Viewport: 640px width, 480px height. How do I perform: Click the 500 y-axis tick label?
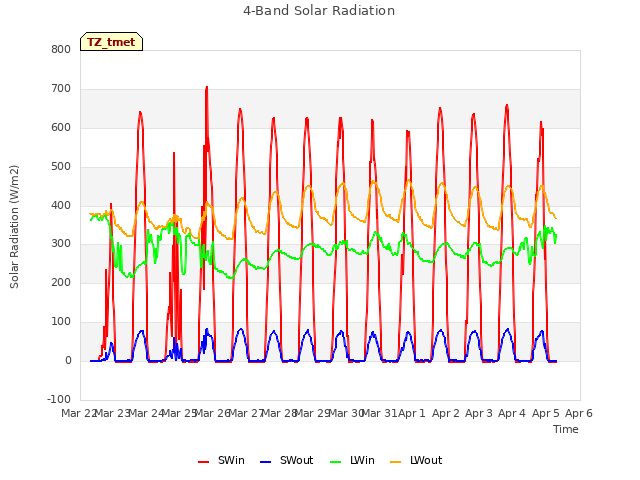pyautogui.click(x=61, y=167)
